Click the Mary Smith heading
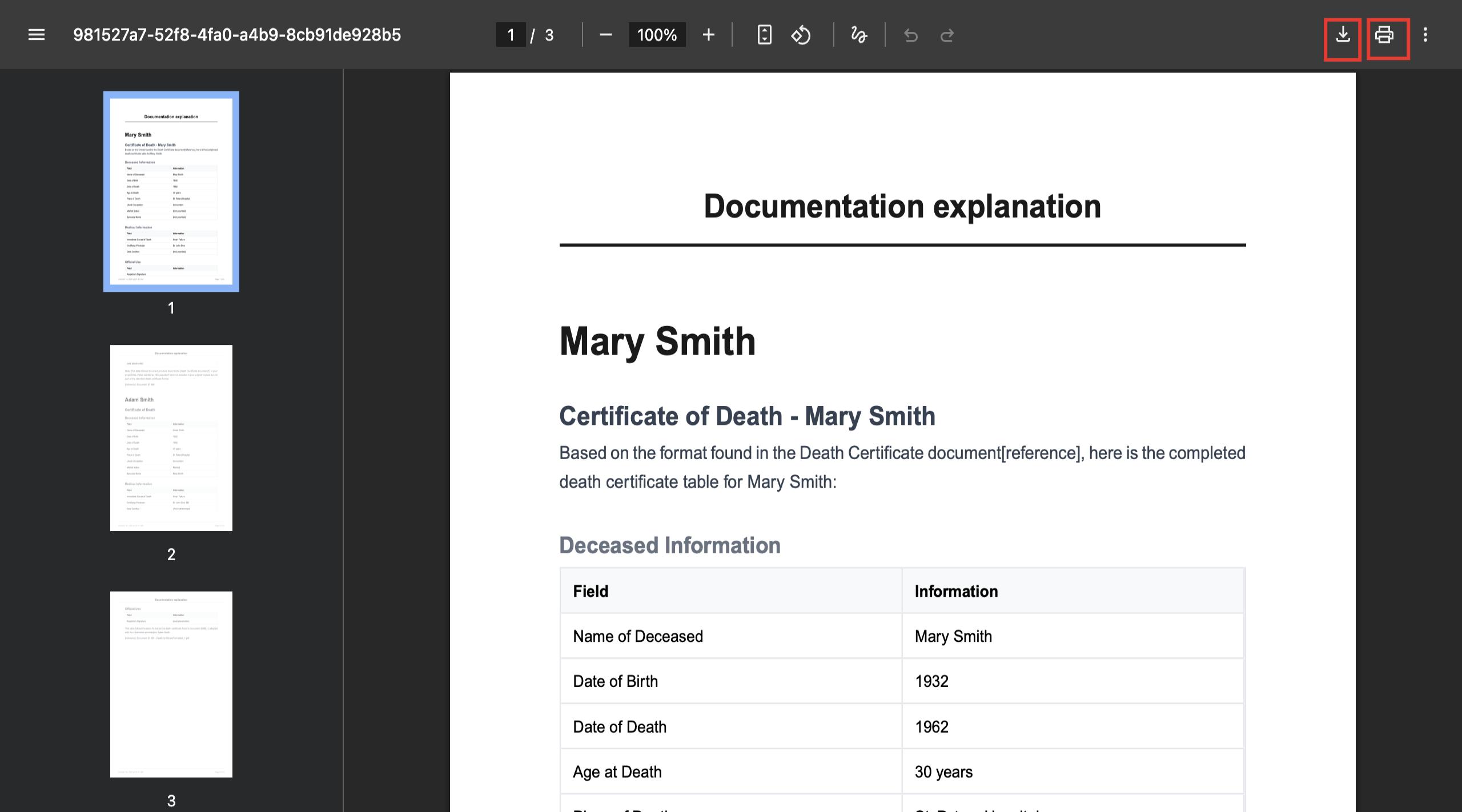The image size is (1462, 812). pyautogui.click(x=657, y=341)
